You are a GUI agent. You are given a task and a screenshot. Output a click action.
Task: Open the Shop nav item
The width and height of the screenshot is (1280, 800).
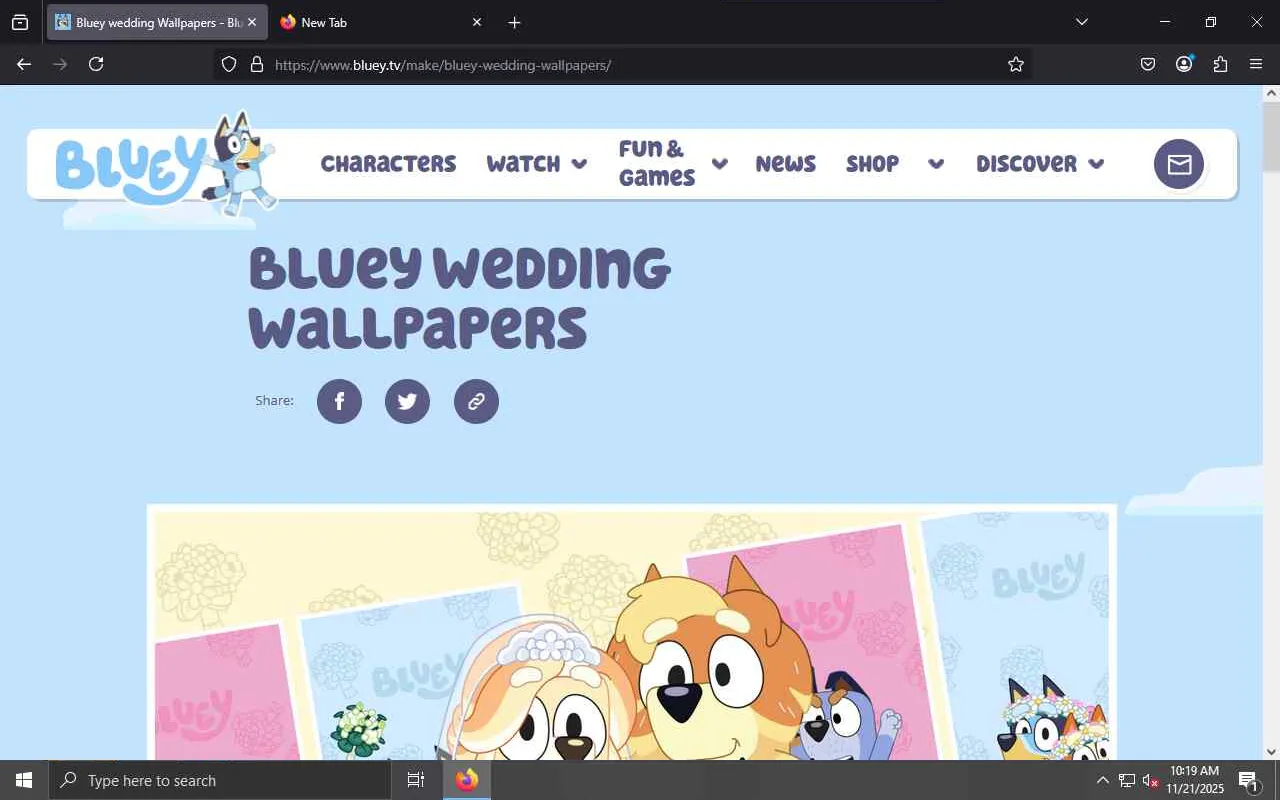(872, 164)
